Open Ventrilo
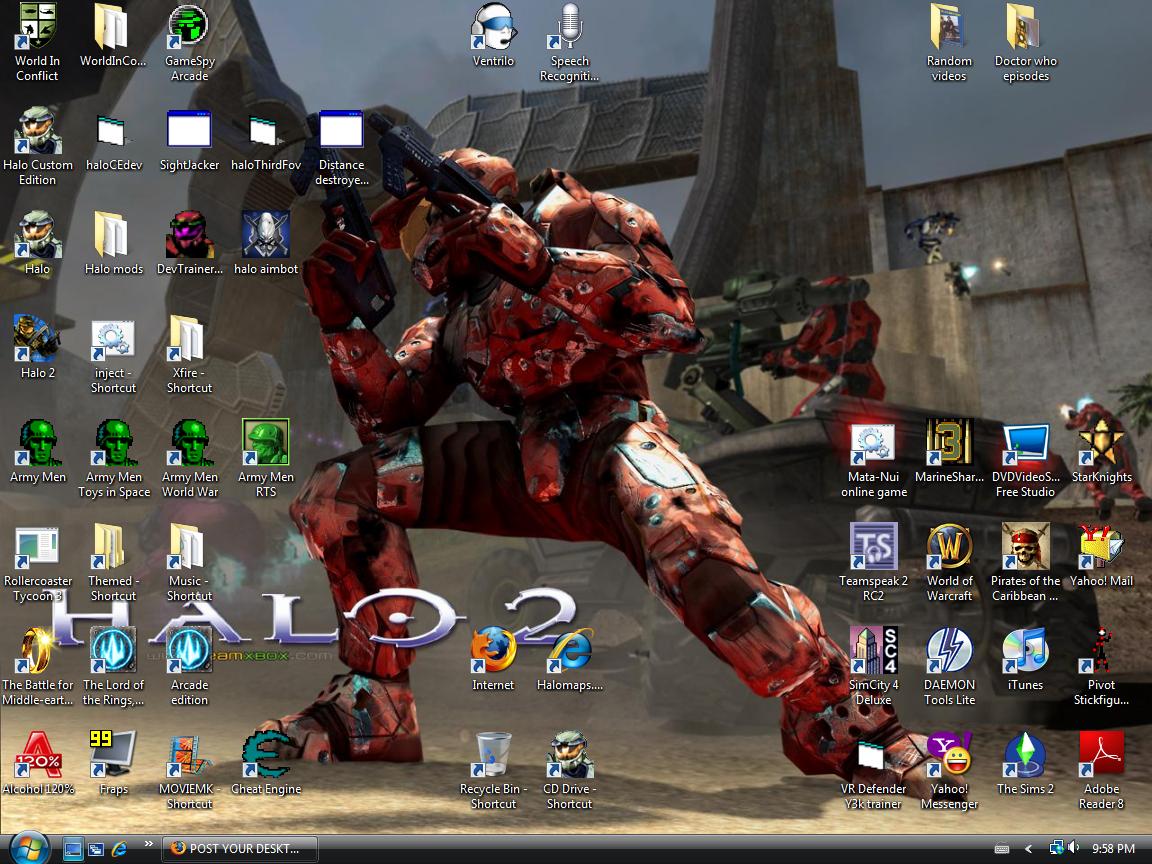 tap(492, 30)
